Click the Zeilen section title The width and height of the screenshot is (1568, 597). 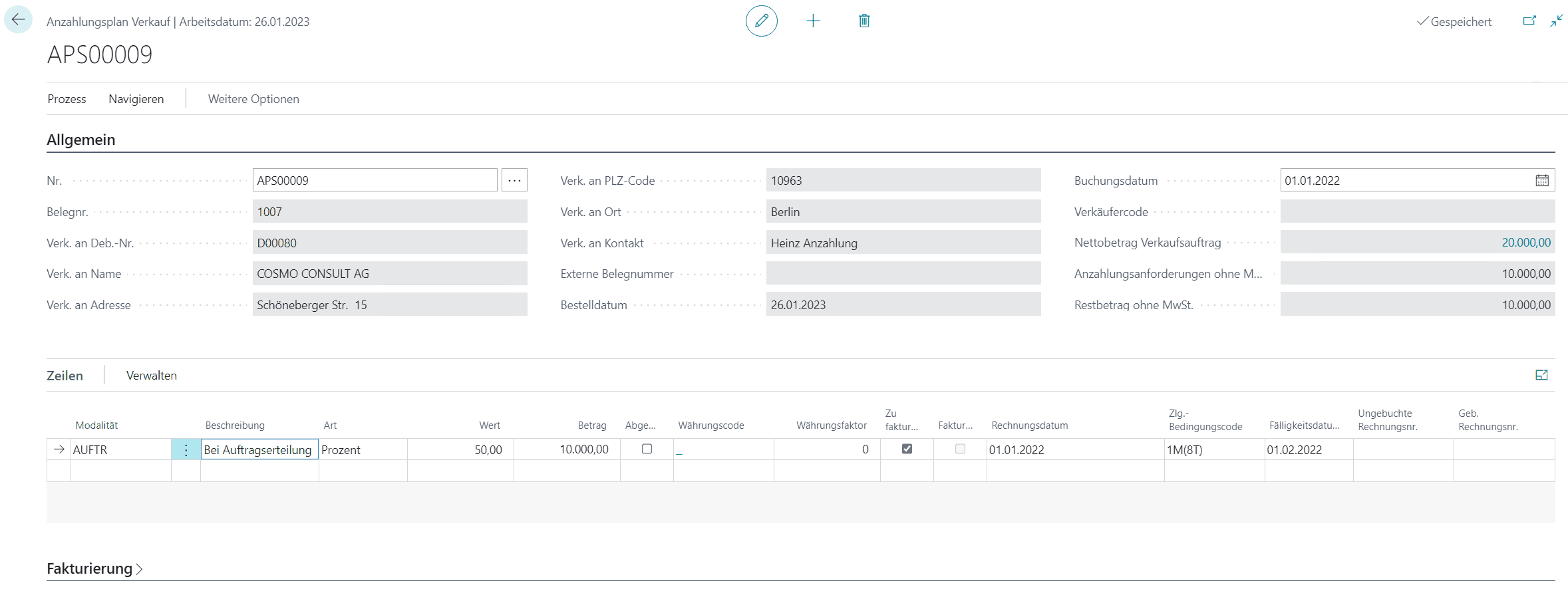coord(65,376)
